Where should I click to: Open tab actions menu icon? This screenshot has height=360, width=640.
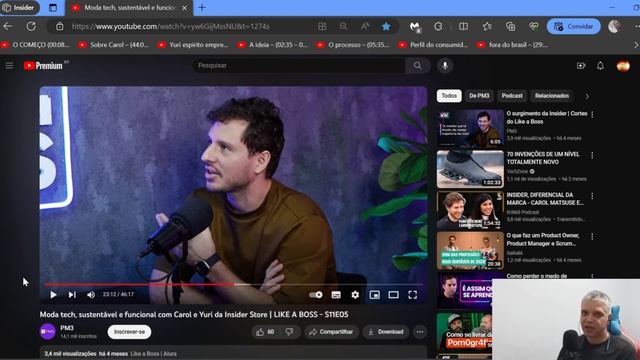53,8
